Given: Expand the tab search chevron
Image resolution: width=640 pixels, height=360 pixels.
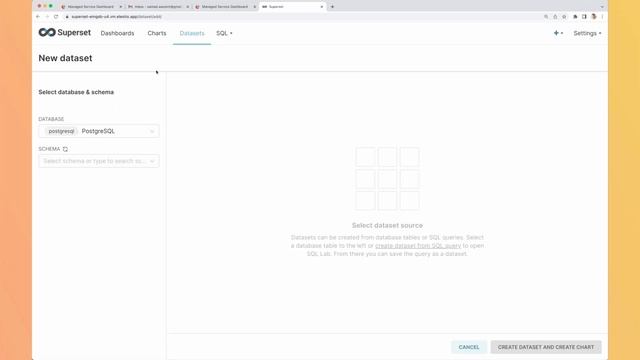Looking at the screenshot, I should click(602, 7).
